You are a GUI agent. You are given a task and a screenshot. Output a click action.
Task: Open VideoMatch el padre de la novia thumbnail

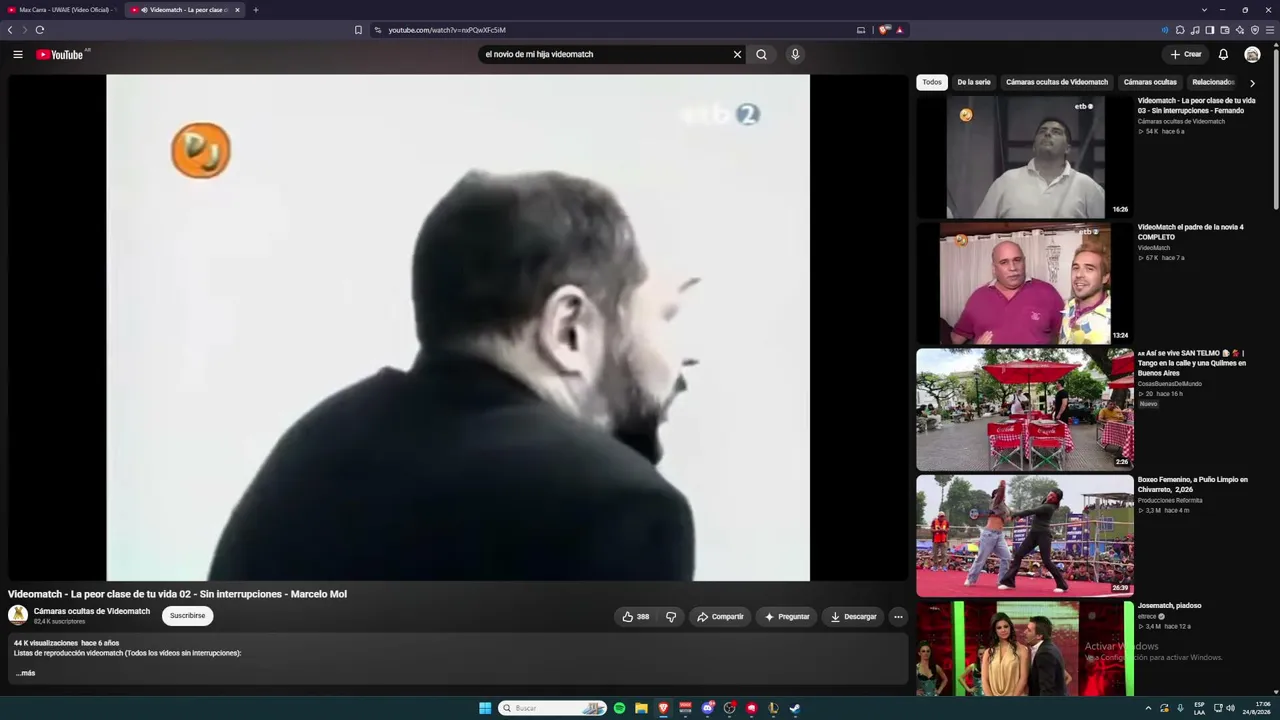pos(1025,283)
